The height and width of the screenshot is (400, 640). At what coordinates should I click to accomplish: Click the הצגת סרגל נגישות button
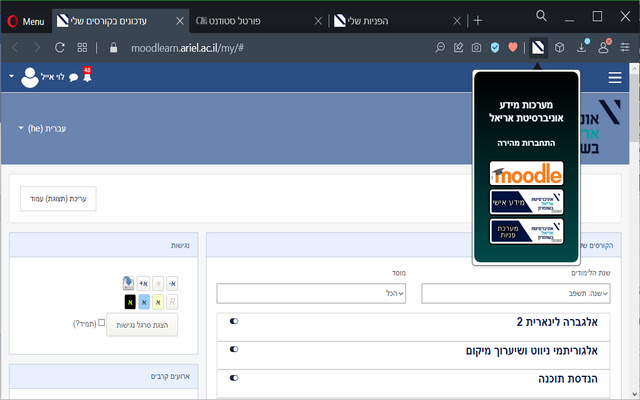(x=142, y=325)
